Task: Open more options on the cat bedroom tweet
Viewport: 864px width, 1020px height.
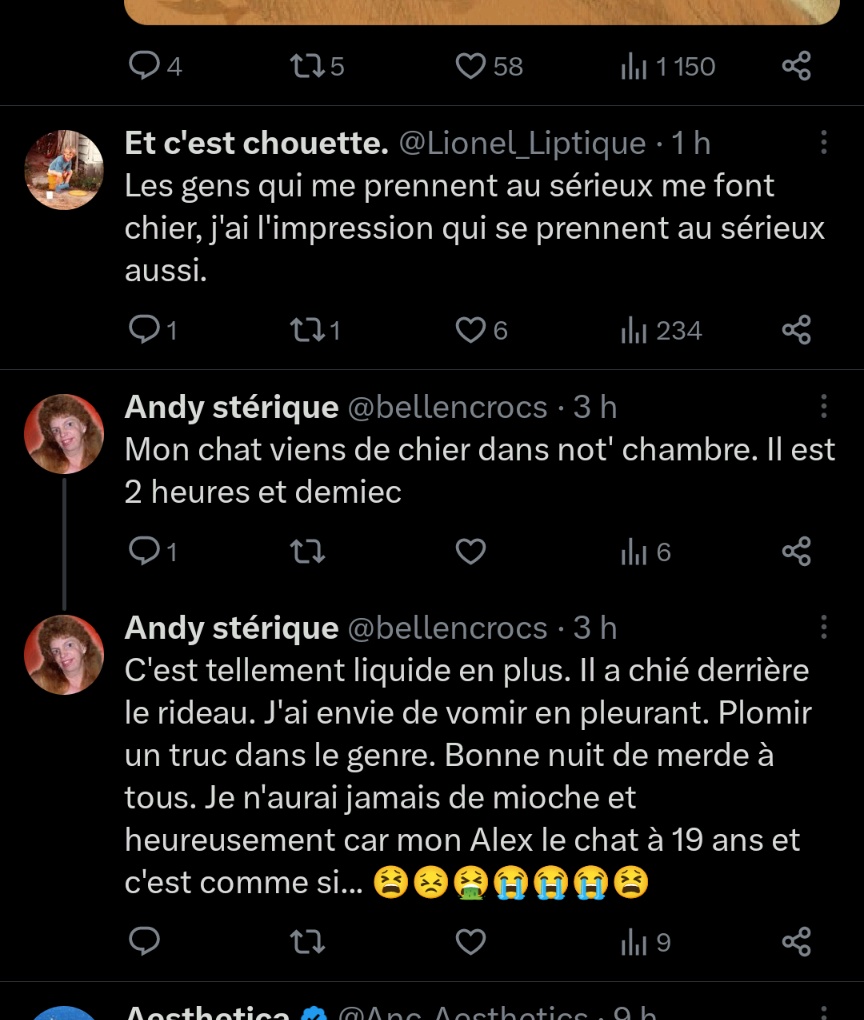Action: (x=824, y=406)
